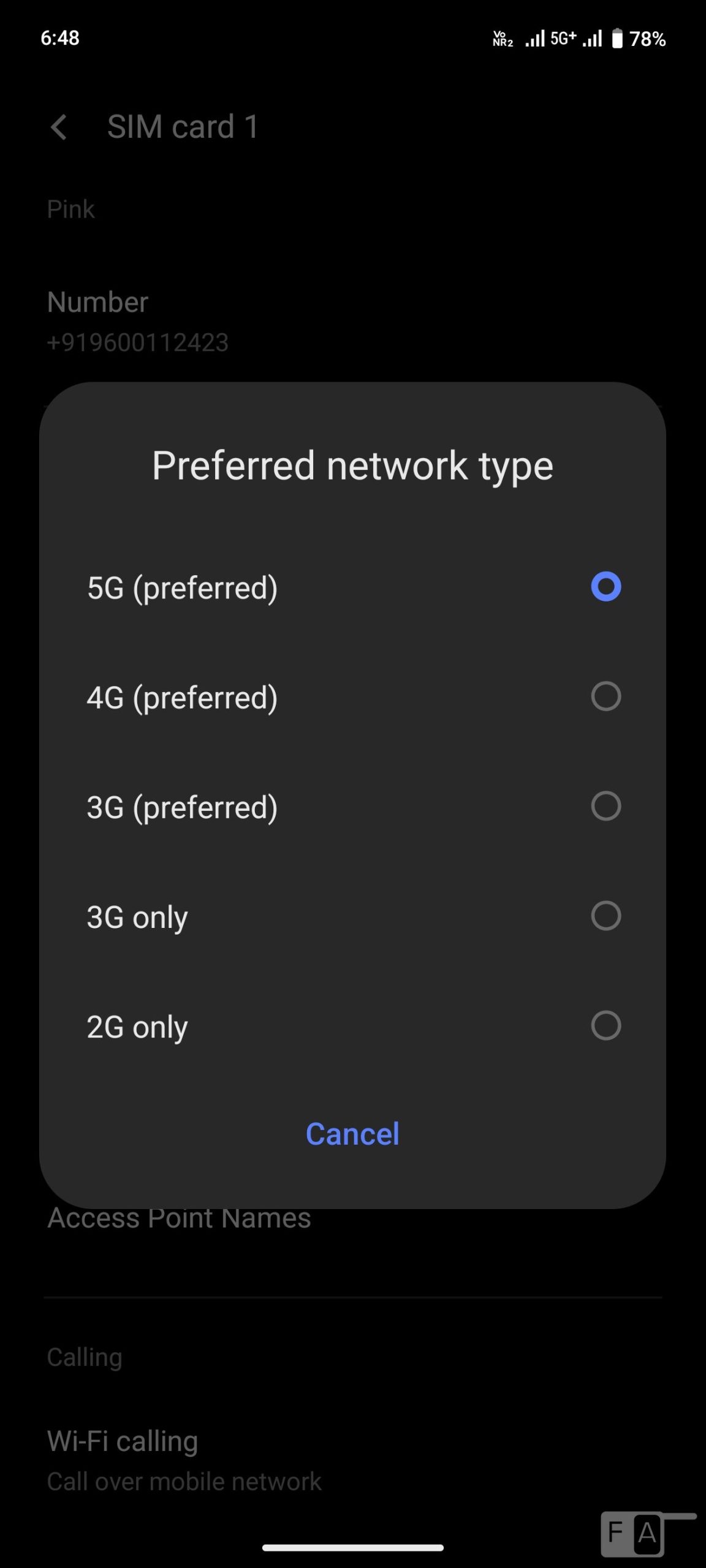The width and height of the screenshot is (706, 1568).
Task: Open Wi-Fi calling settings
Action: click(x=123, y=1441)
